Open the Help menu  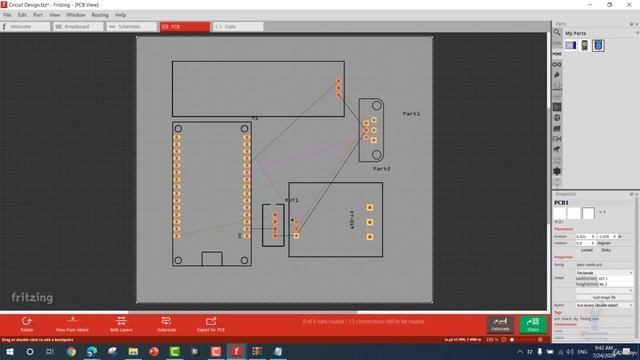click(120, 15)
